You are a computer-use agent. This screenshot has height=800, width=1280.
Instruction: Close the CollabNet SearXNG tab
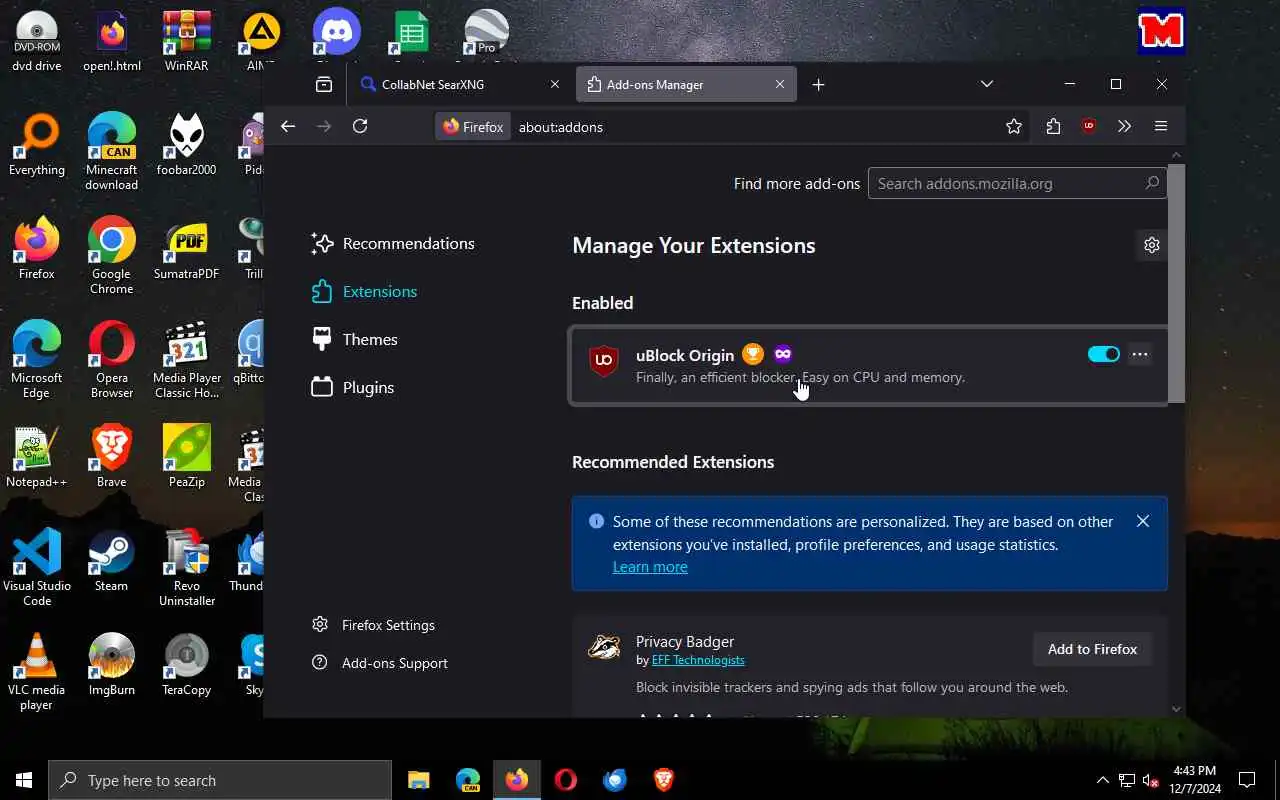click(555, 85)
